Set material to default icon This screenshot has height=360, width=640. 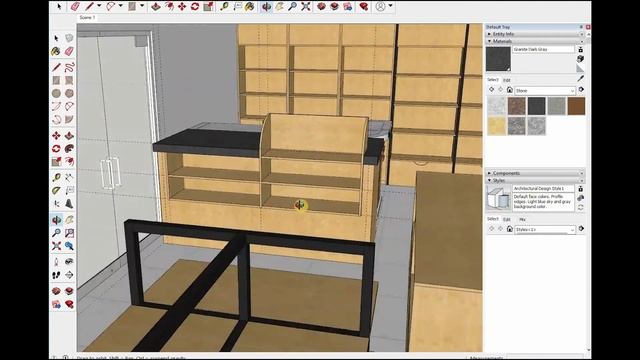pyautogui.click(x=580, y=68)
